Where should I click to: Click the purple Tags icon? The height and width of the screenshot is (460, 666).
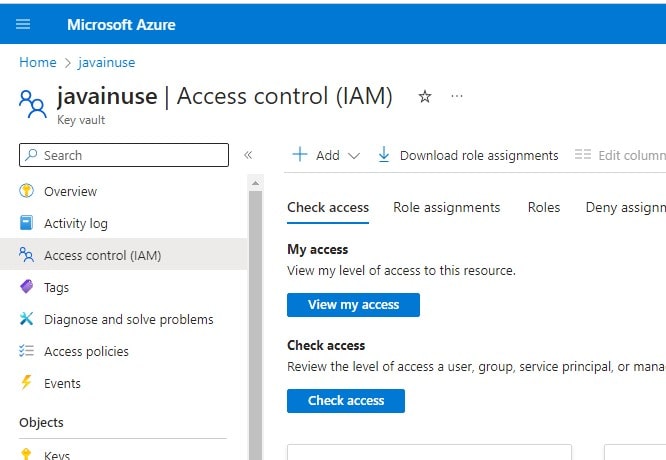click(26, 286)
